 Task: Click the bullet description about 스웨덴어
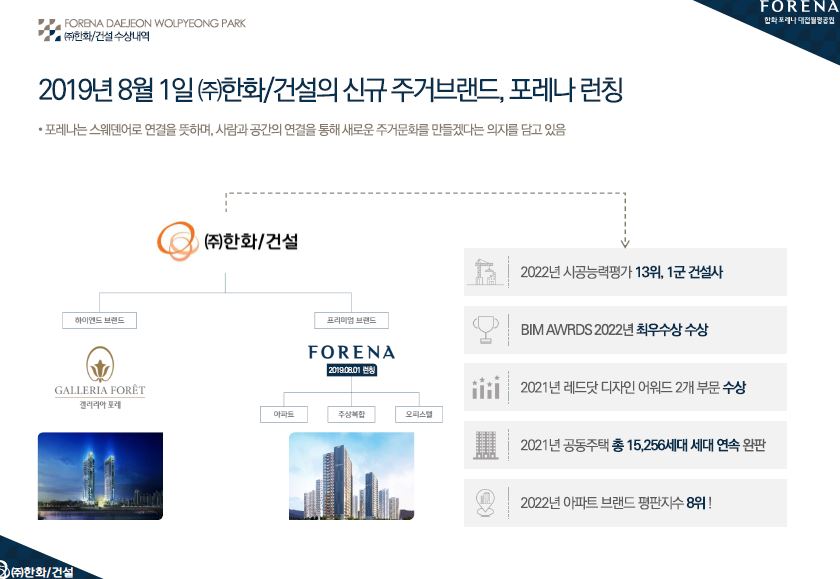point(302,130)
